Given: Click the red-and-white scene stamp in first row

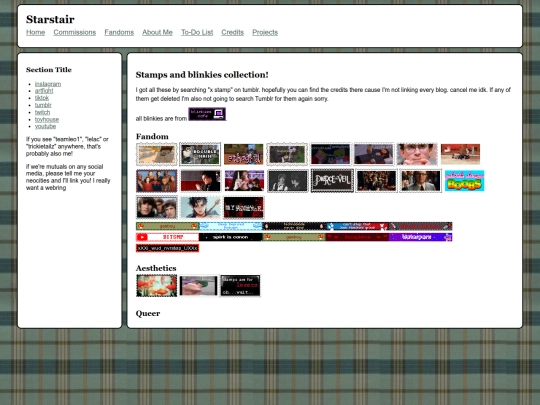Looking at the screenshot, I should [460, 154].
